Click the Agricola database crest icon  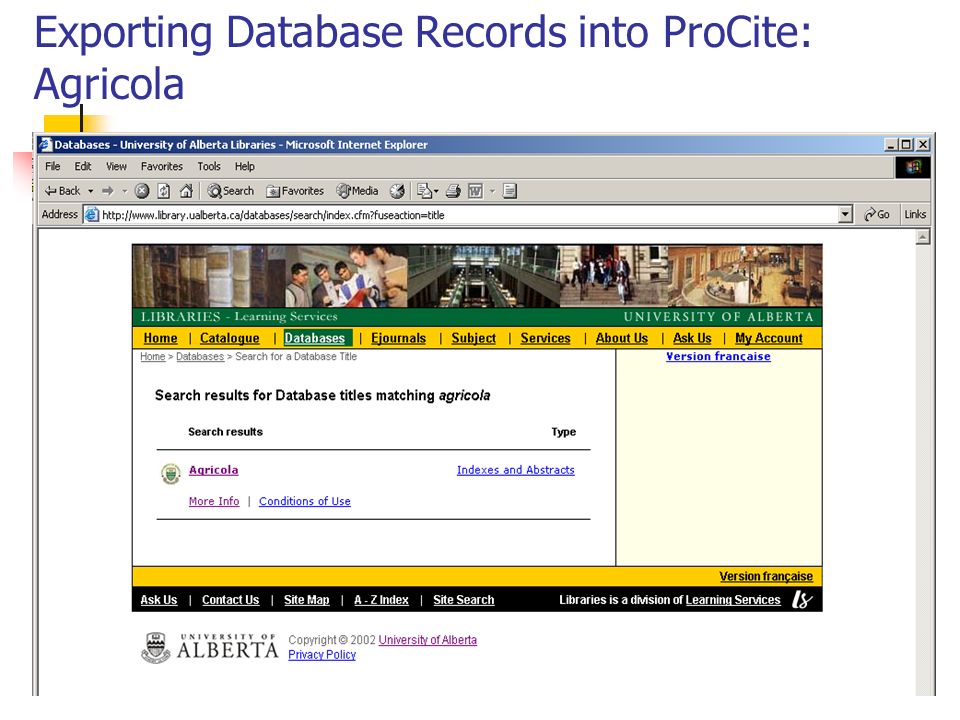pyautogui.click(x=171, y=473)
